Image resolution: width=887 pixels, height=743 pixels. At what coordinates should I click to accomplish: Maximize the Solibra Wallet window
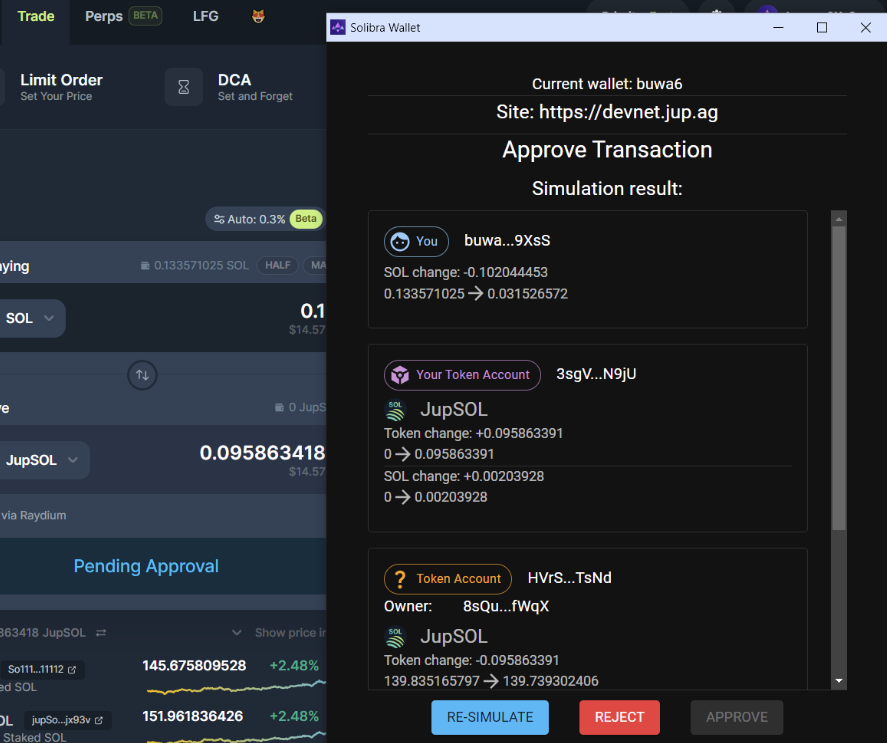[x=822, y=27]
